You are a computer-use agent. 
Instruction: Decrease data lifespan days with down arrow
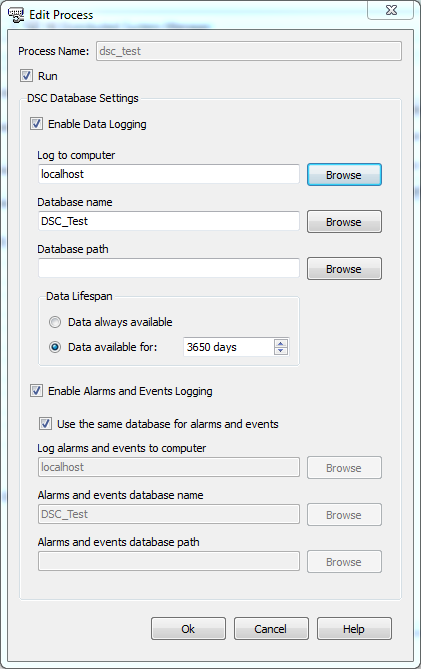point(281,351)
